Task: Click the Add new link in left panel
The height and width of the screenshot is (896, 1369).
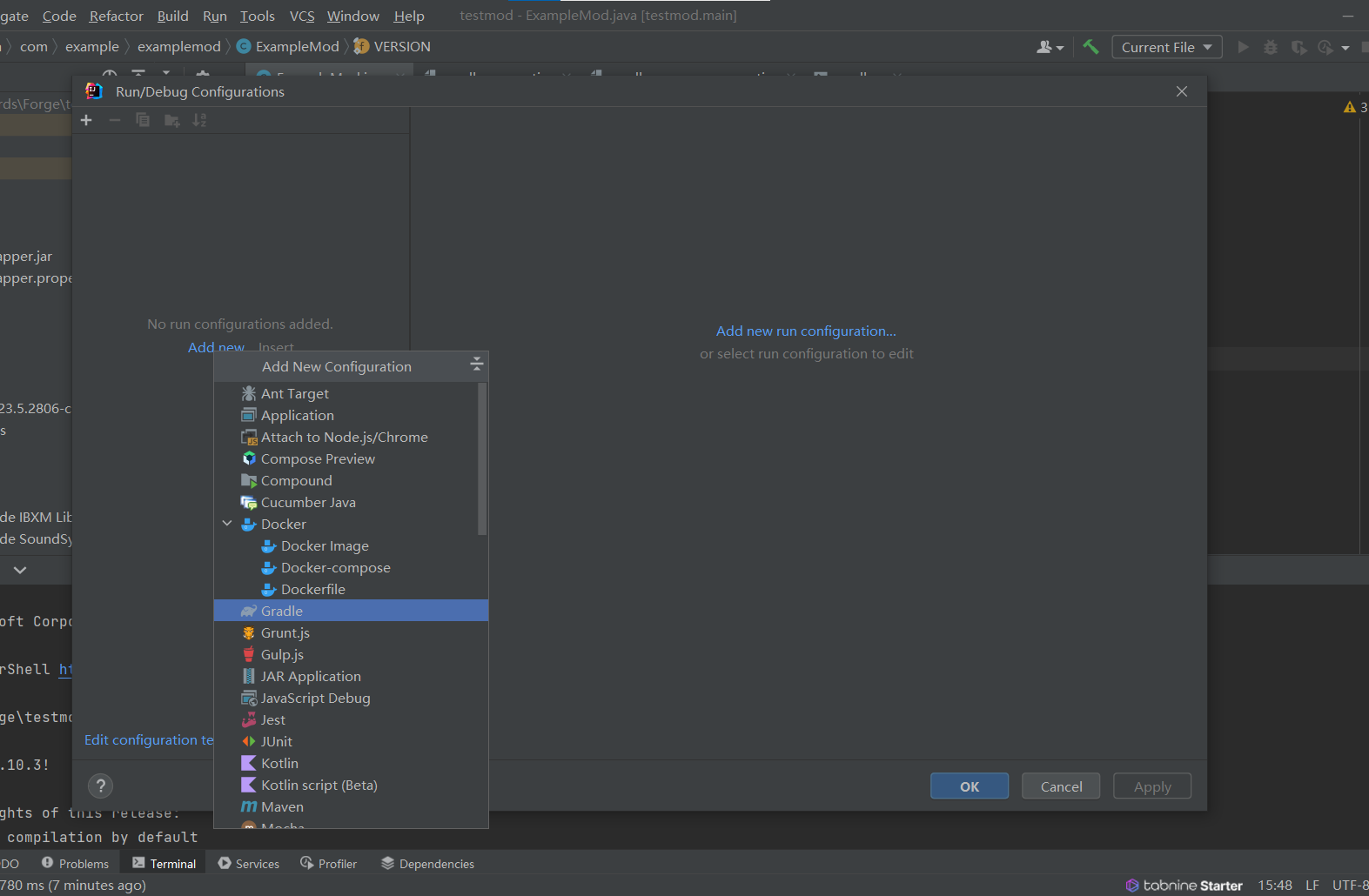Action: [216, 347]
